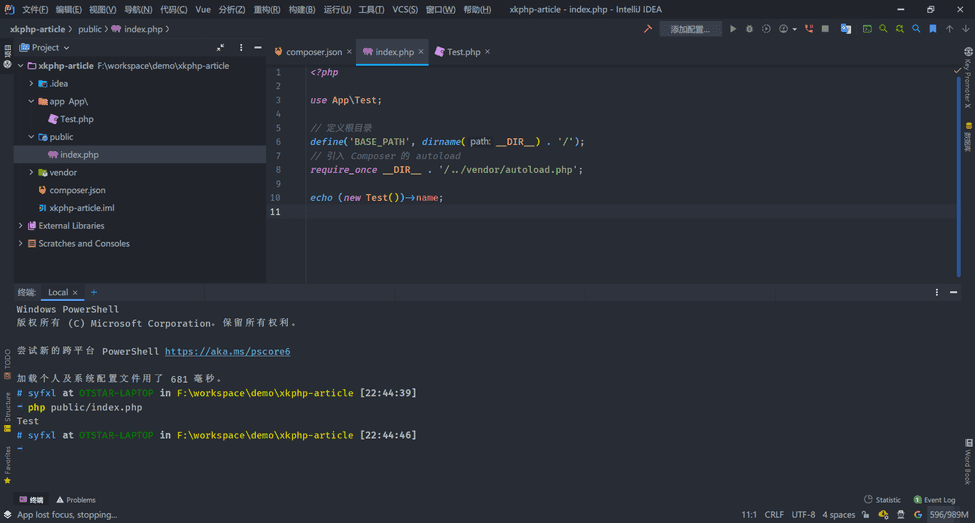The width and height of the screenshot is (975, 523).
Task: Select composer.json in the project tree
Action: click(77, 190)
